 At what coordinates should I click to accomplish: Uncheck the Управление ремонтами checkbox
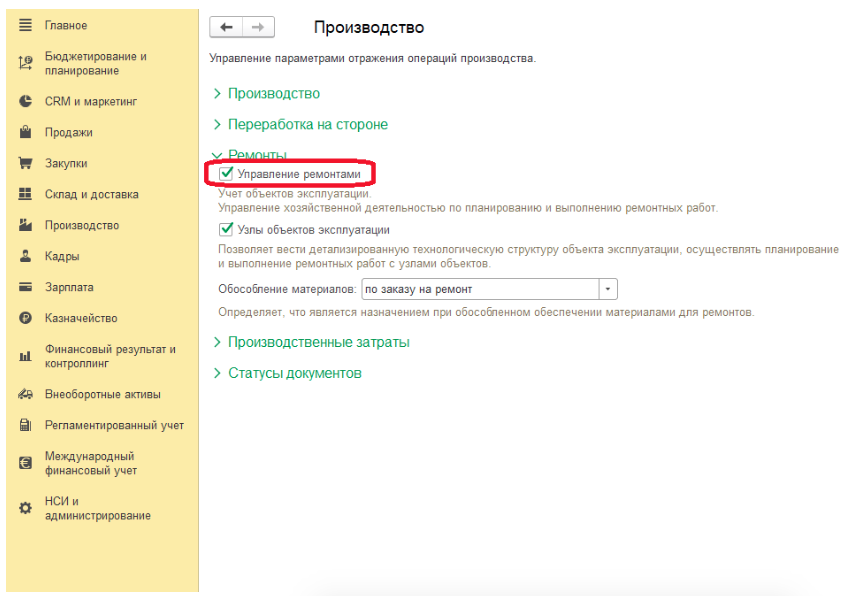(226, 174)
